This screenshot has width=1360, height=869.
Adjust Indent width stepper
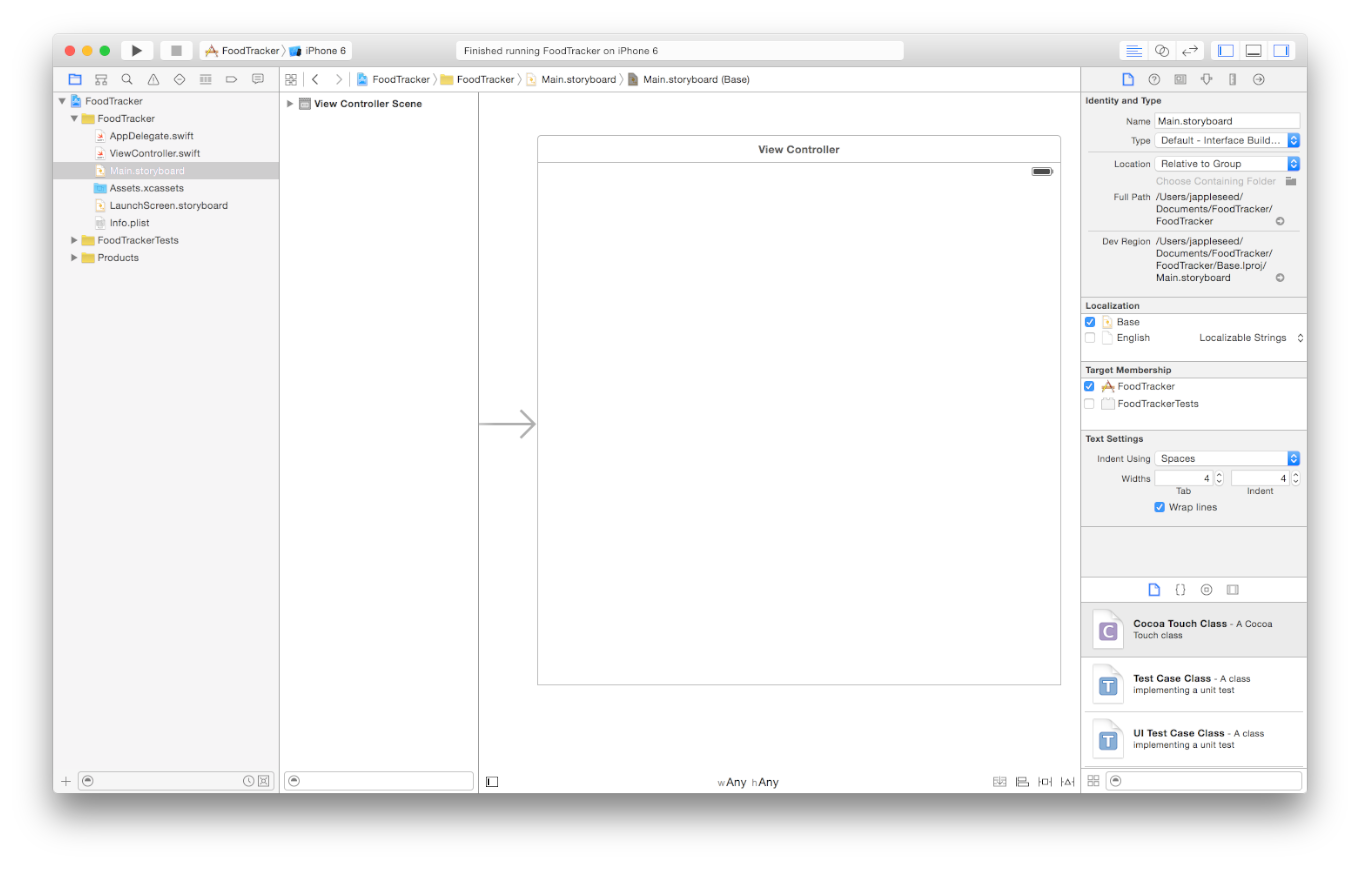[x=1296, y=478]
